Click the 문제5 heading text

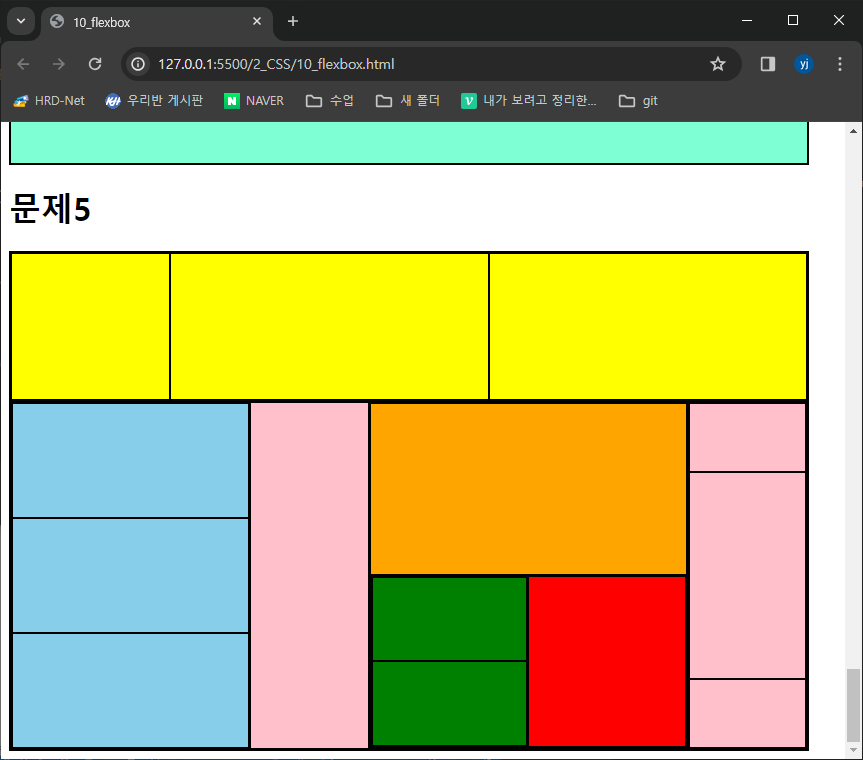click(52, 209)
